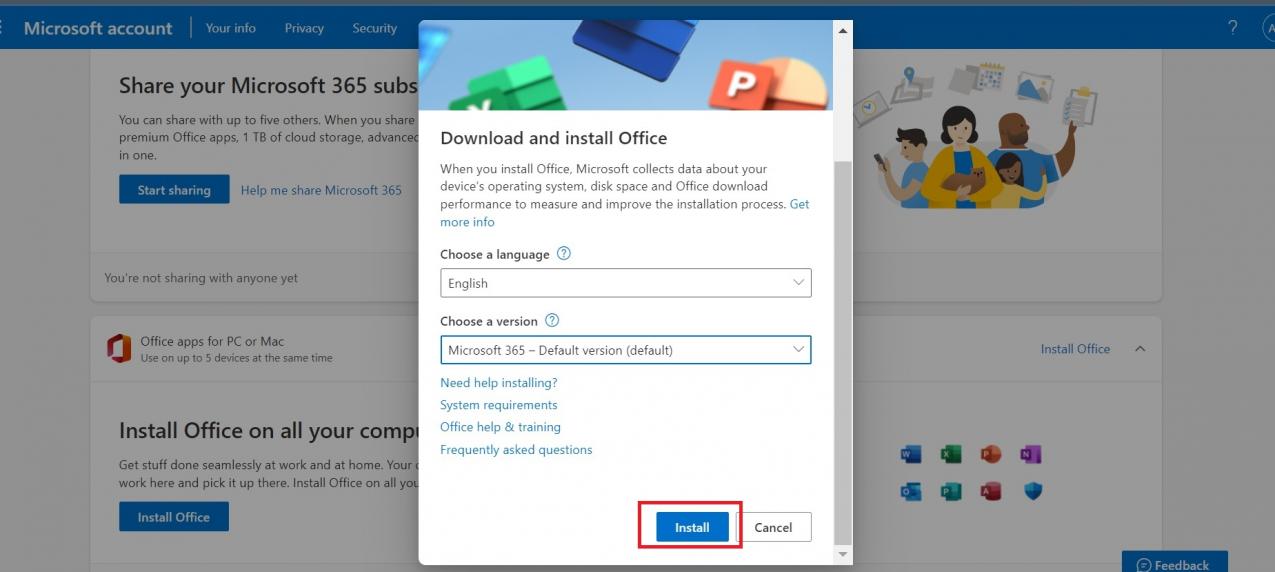This screenshot has width=1275, height=572.
Task: Click the family sharing illustration
Action: [x=975, y=135]
